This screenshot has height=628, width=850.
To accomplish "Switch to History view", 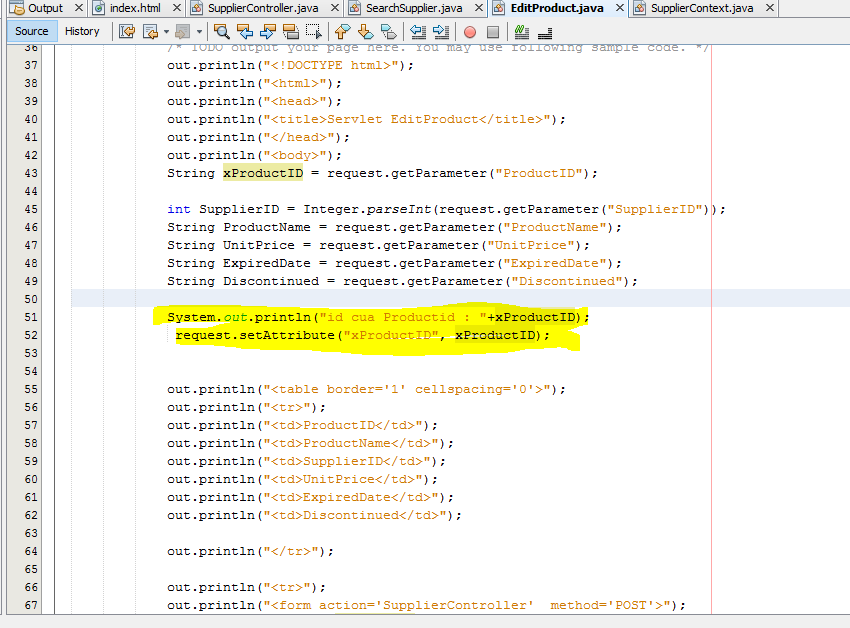I will pos(82,31).
